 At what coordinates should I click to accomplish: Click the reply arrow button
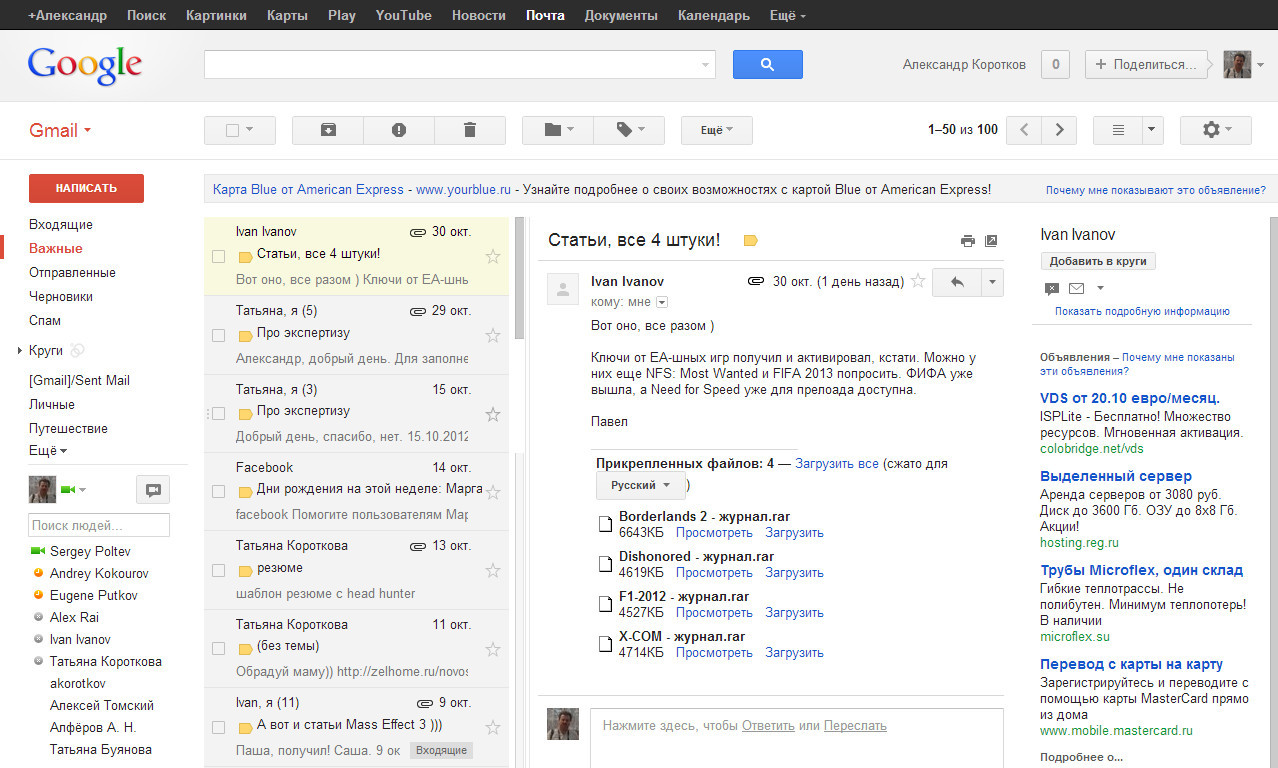click(x=957, y=282)
